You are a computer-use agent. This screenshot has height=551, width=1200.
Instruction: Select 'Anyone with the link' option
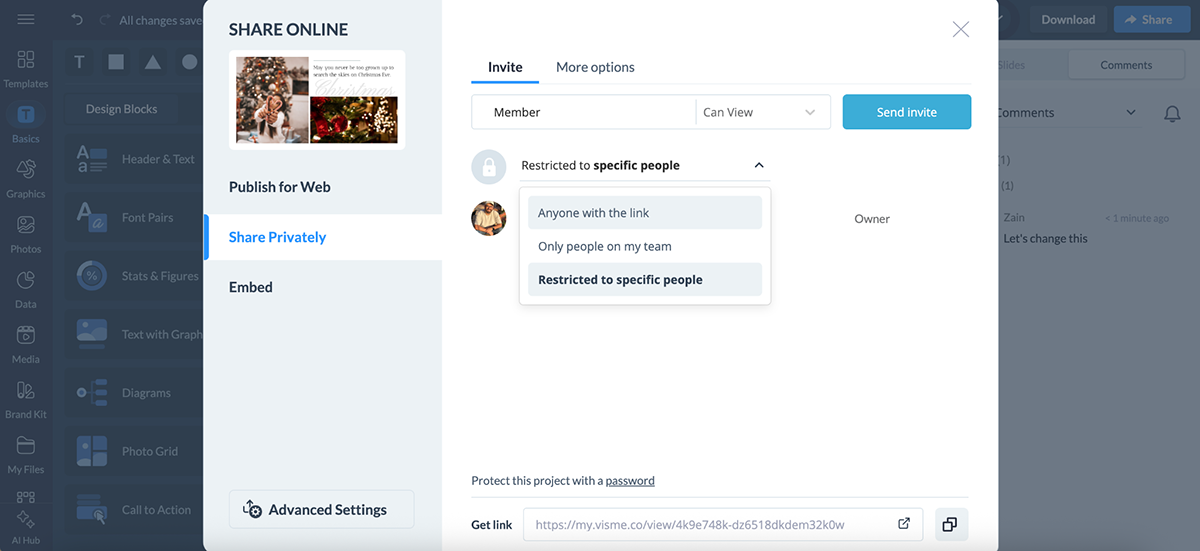[x=644, y=213]
